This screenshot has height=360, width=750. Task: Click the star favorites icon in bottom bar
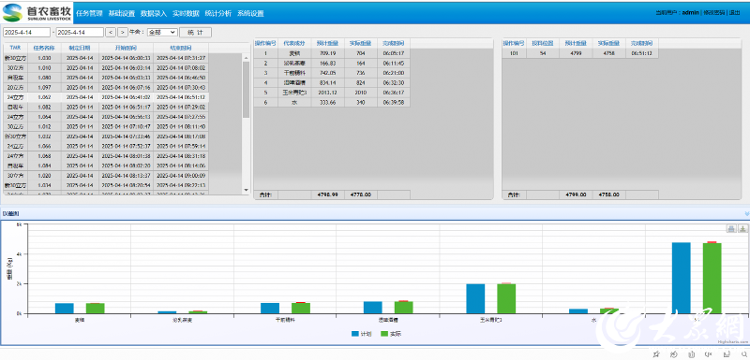tap(656, 354)
